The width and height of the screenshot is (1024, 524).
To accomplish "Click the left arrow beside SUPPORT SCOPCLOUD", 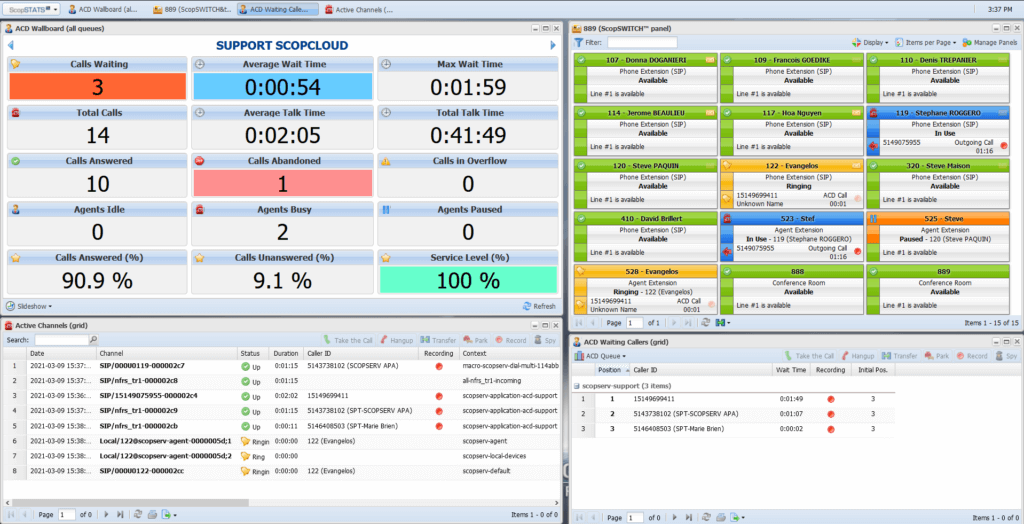I will point(11,45).
